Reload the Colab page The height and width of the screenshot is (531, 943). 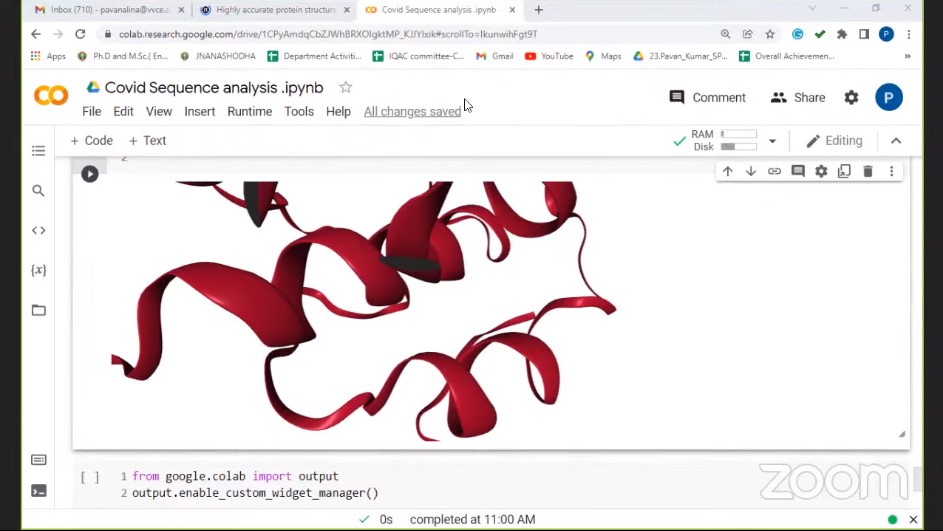tap(80, 34)
